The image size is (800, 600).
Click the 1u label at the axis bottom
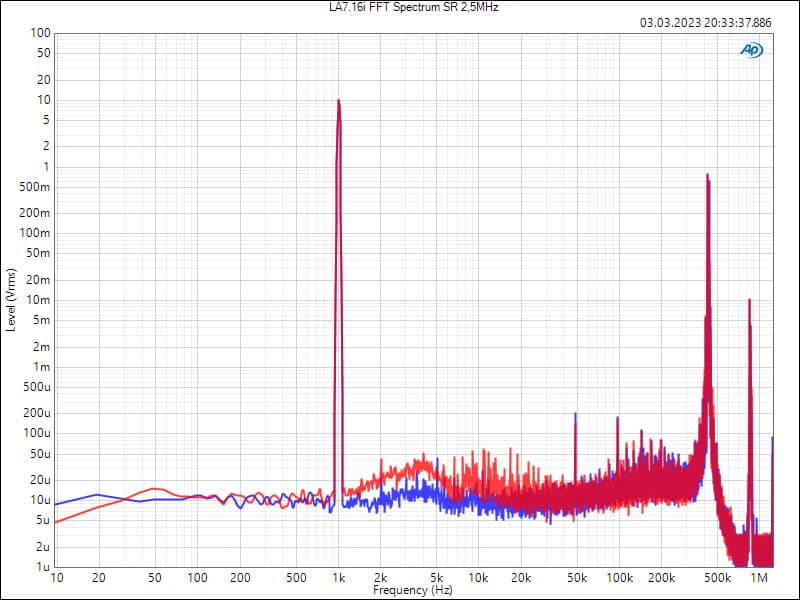pyautogui.click(x=44, y=567)
